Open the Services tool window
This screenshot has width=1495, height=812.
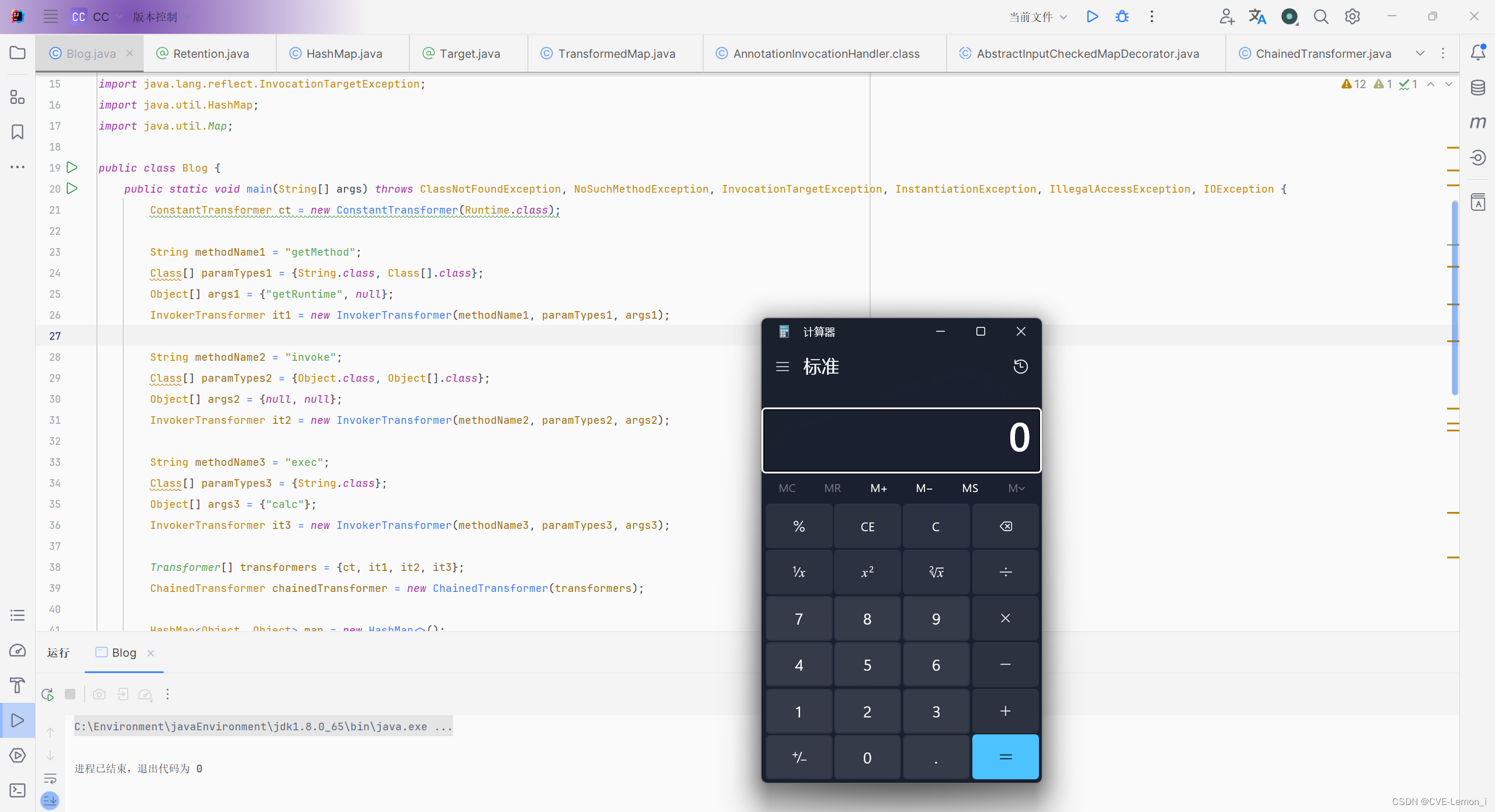[18, 755]
